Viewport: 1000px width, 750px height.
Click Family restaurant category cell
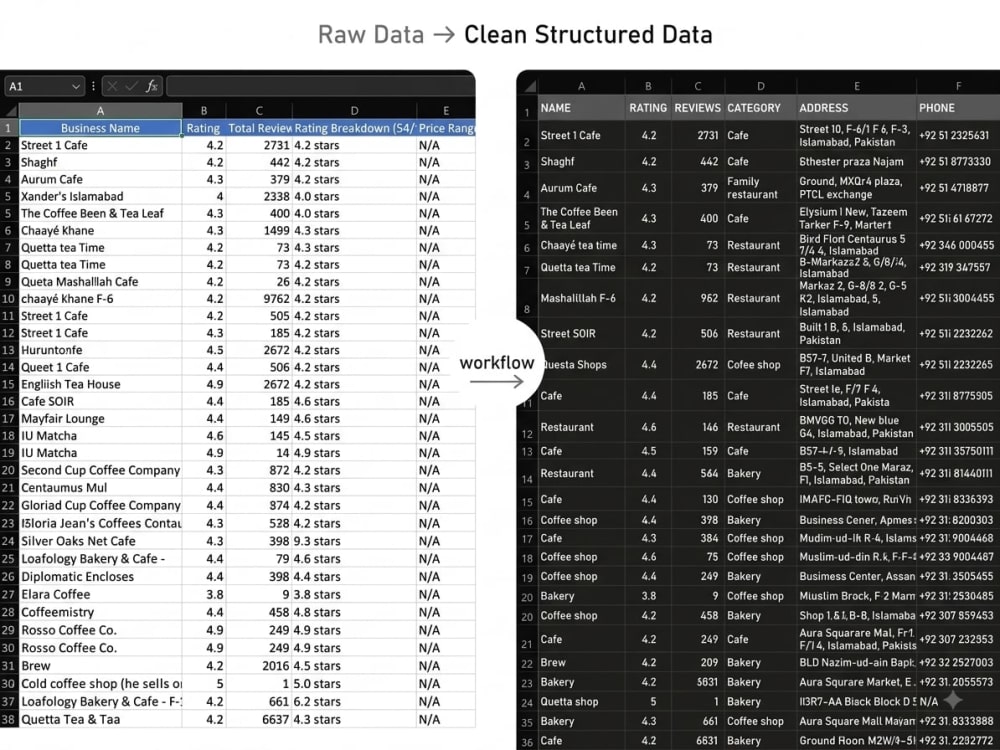(760, 188)
